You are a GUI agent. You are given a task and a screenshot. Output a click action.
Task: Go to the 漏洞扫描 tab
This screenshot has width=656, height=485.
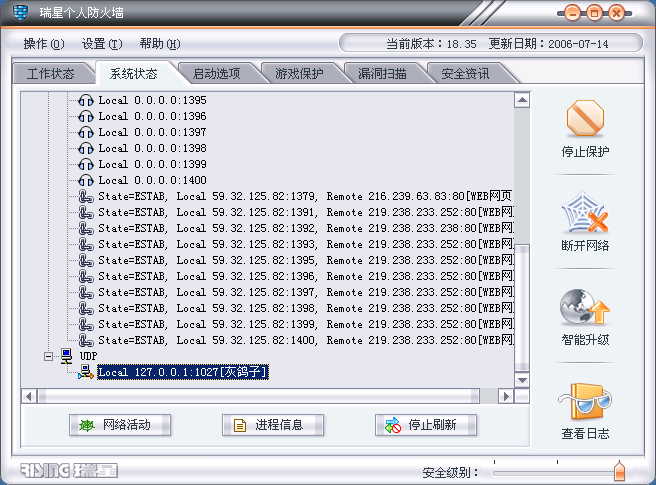coord(382,74)
